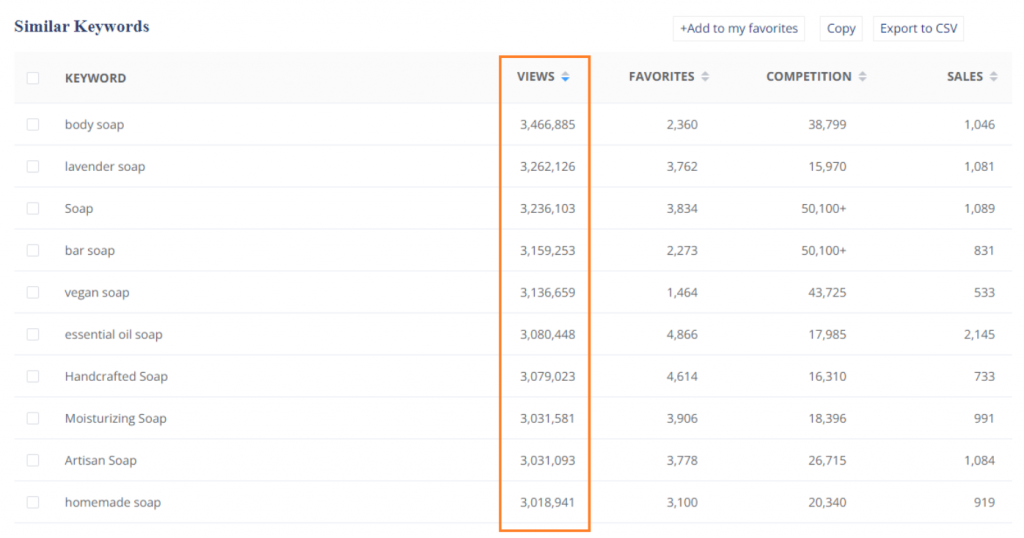Enable the checkbox for essential oil soap
This screenshot has width=1024, height=538.
click(33, 335)
